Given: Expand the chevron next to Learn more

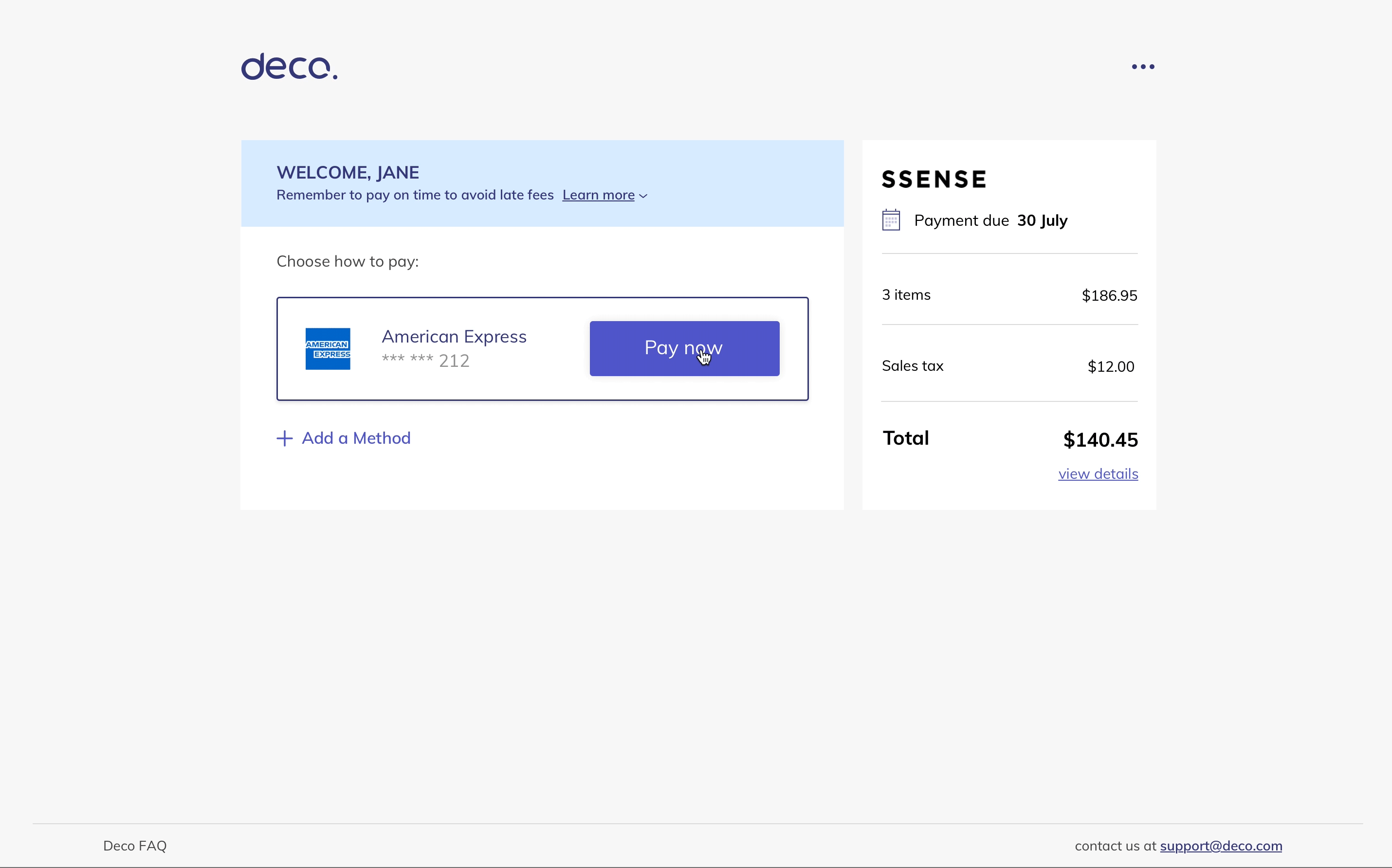Looking at the screenshot, I should coord(644,196).
